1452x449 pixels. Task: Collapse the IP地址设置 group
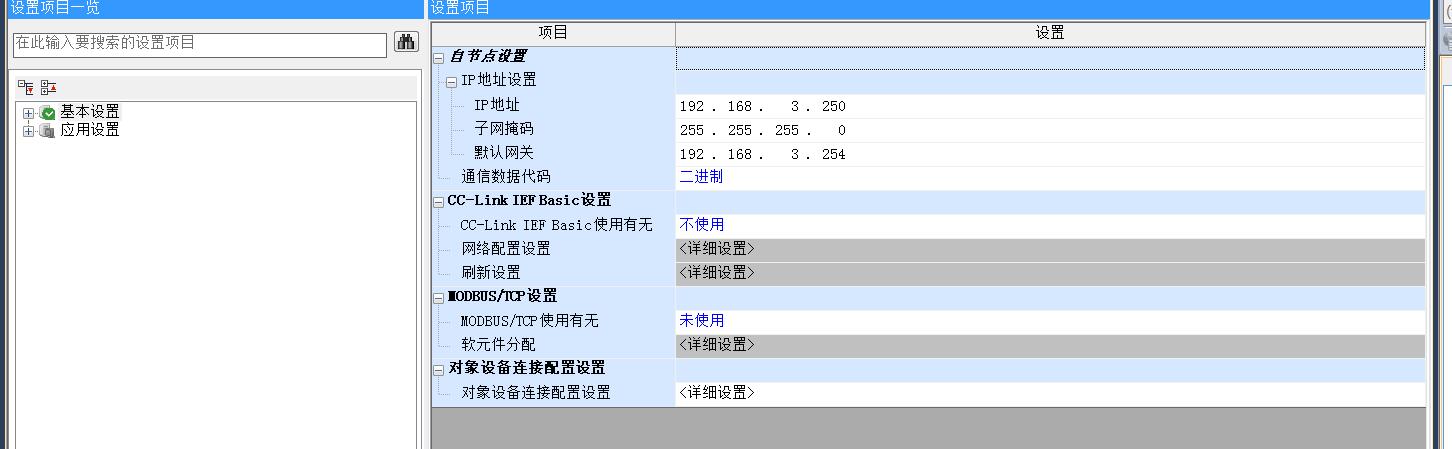click(x=451, y=81)
